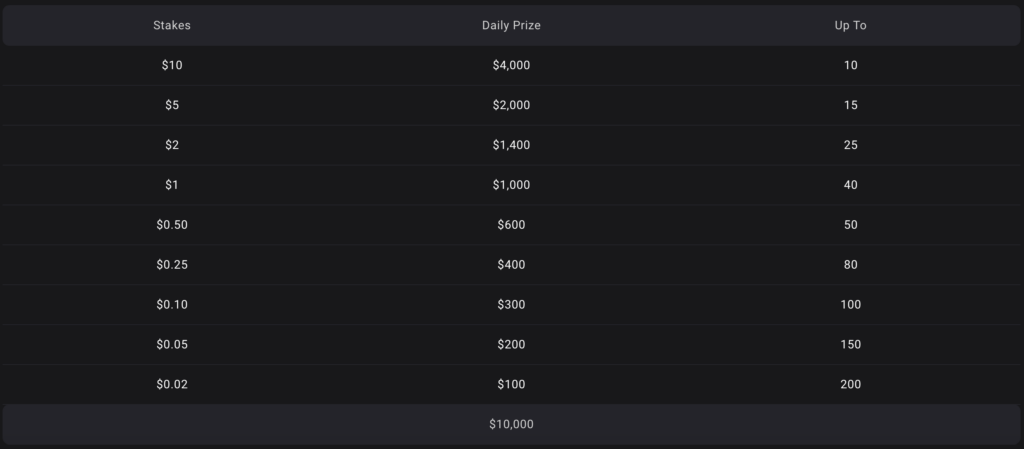
Task: Click the 80 value in Up To column
Action: tap(850, 264)
